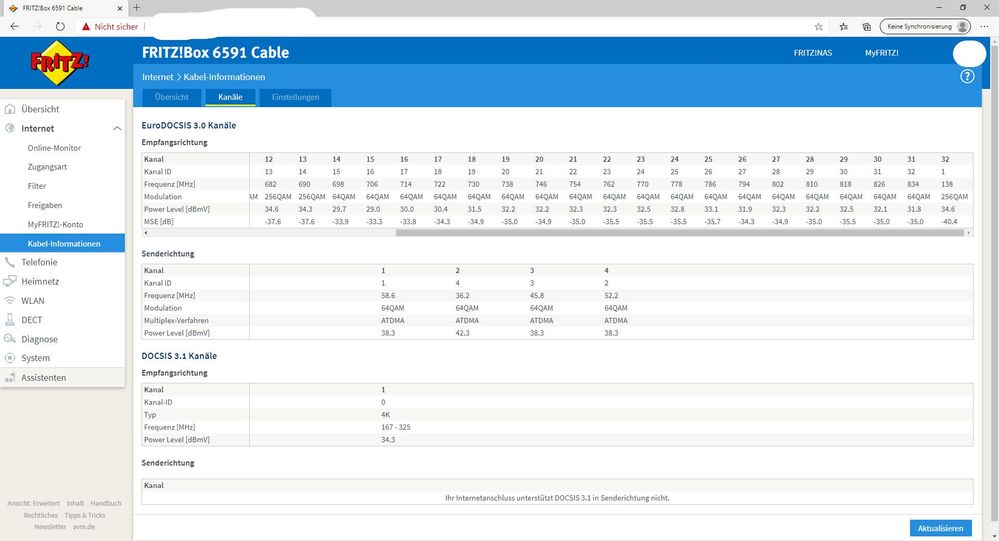Screen dimensions: 999x541
Task: Click the FRITZ!Box 6591 Cable browser tab
Action: 64,8
